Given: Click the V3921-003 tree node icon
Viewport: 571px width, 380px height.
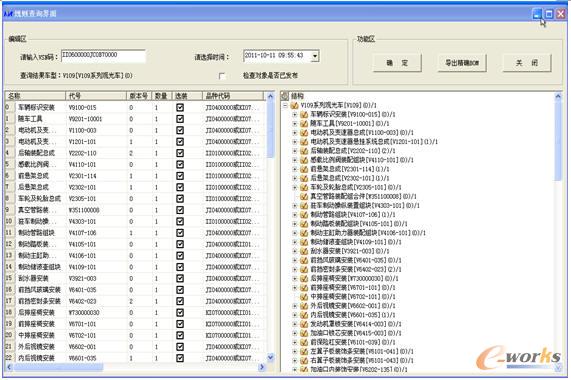Looking at the screenshot, I should pyautogui.click(x=304, y=251).
